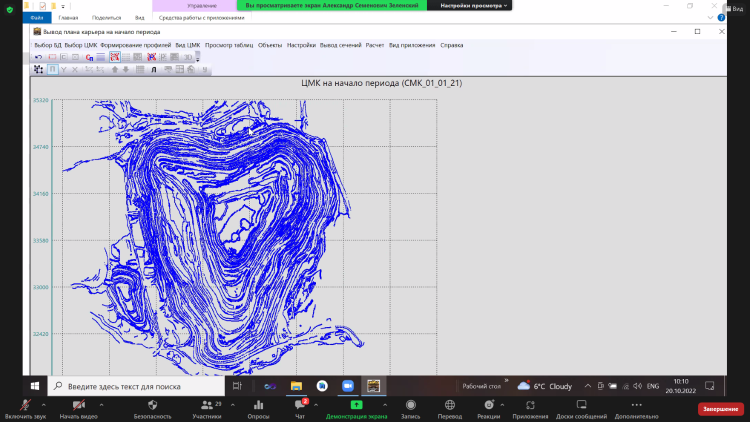Toggle Включить звук microphone button
This screenshot has width=750, height=422.
coord(24,404)
